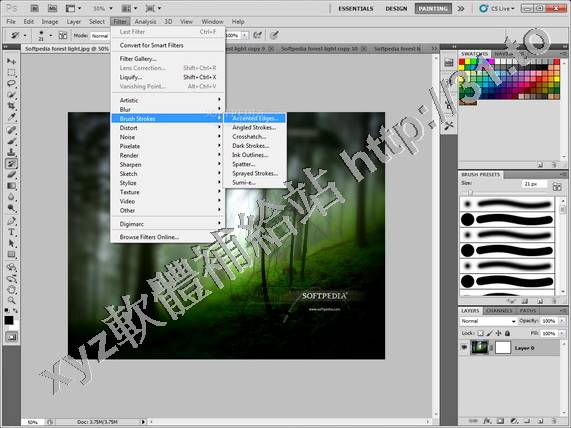
Task: Select the Brush tool
Action: [11, 141]
